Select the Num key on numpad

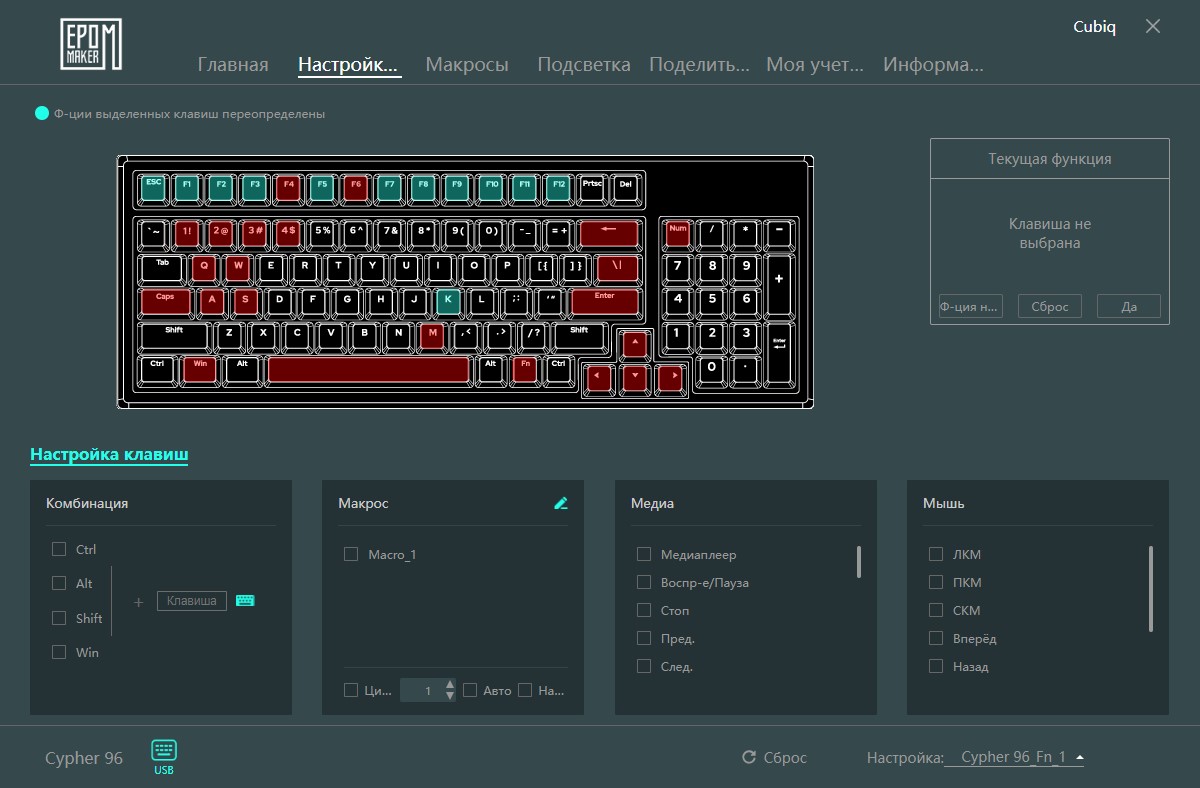pos(678,234)
